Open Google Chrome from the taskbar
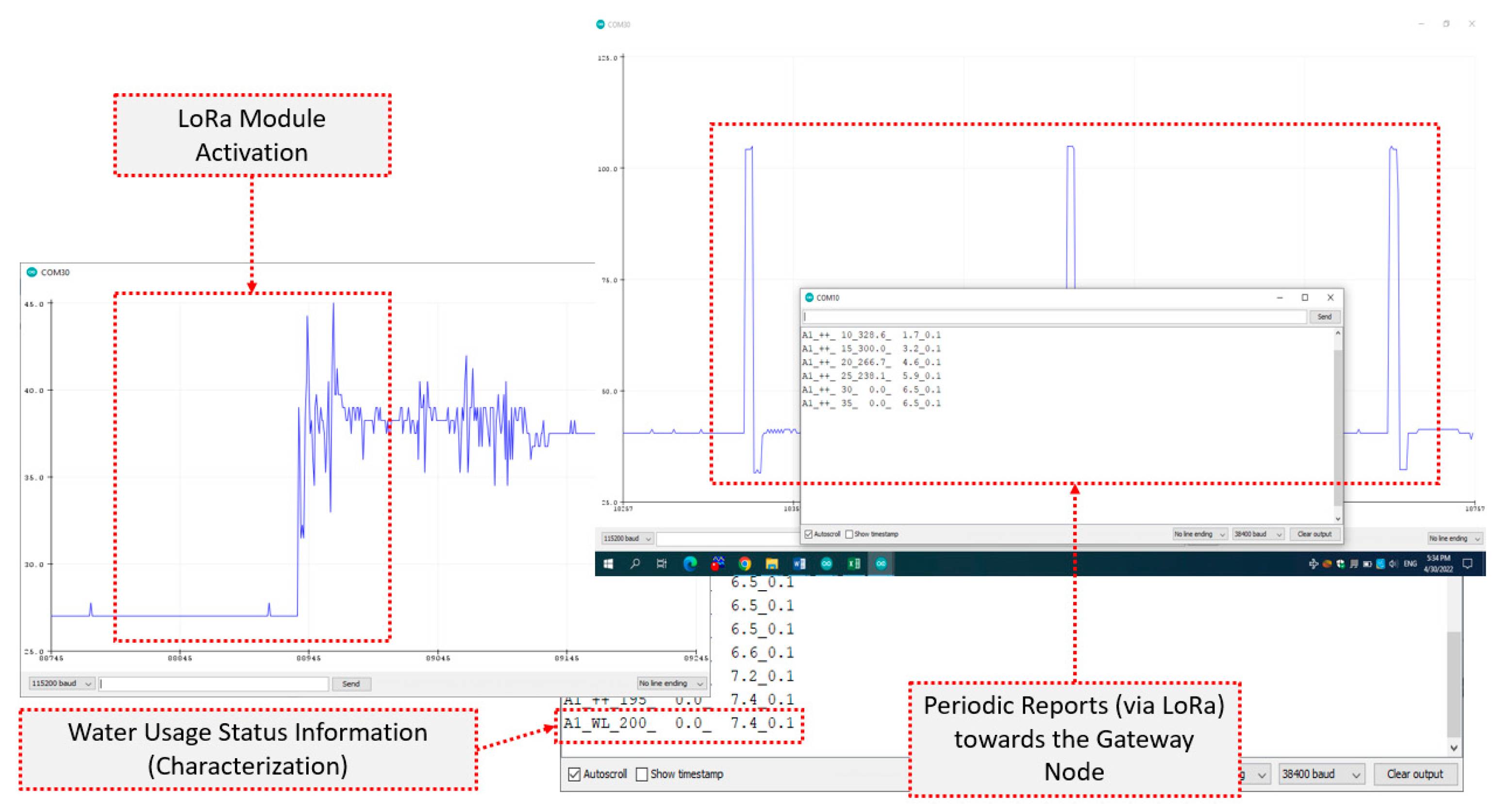The height and width of the screenshot is (812, 1511). pyautogui.click(x=745, y=564)
